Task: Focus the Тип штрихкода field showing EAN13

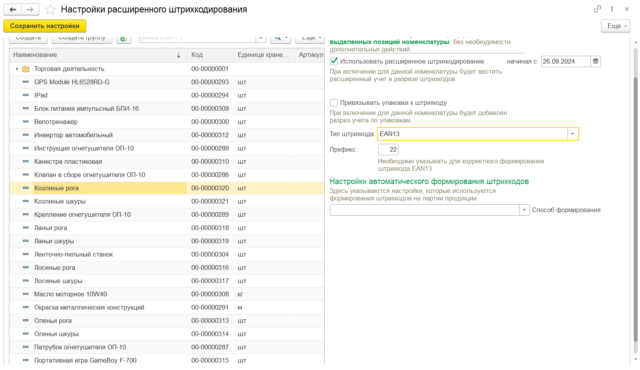Action: (472, 134)
